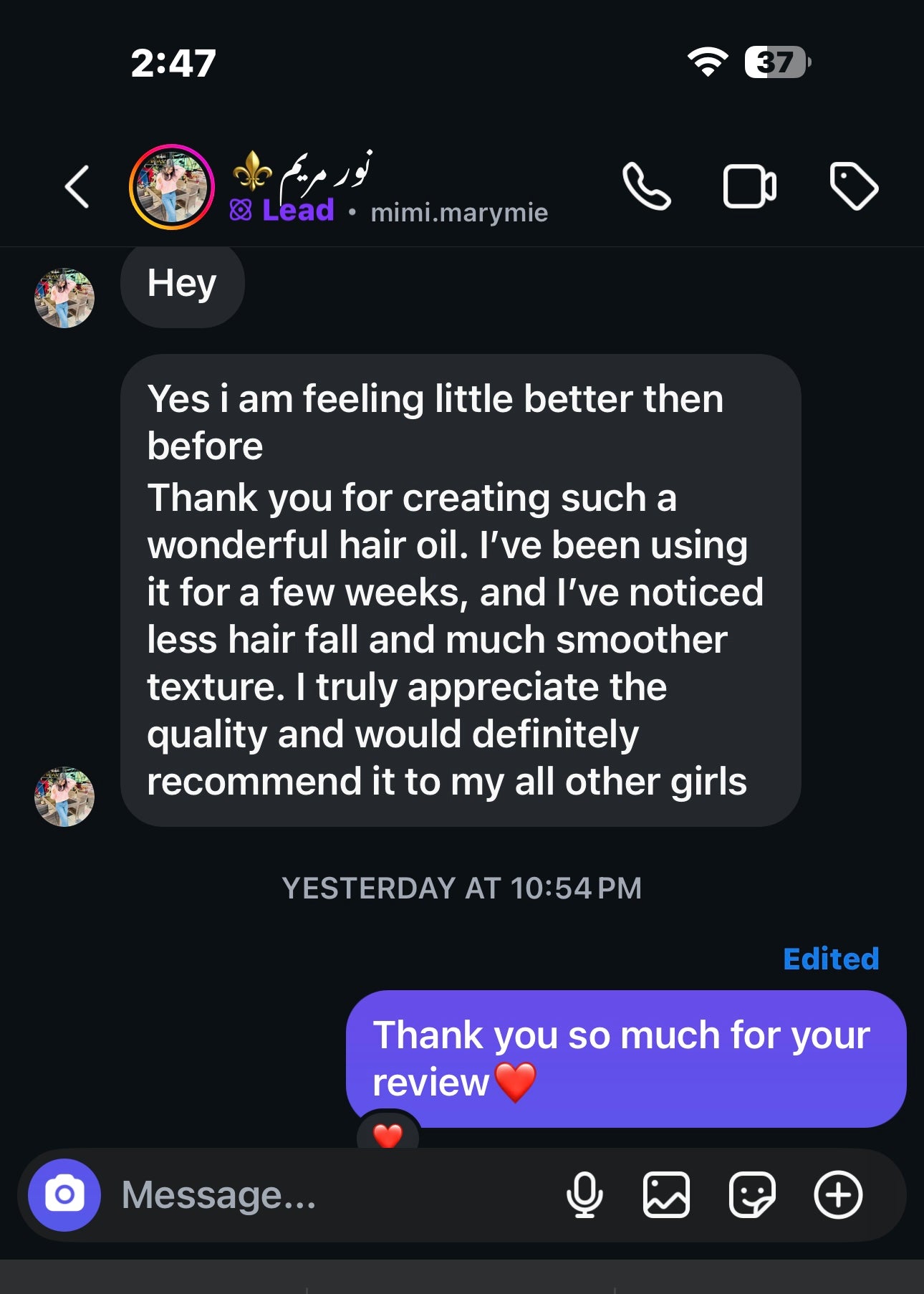
Task: Start an audio call with phone icon
Action: (x=646, y=187)
